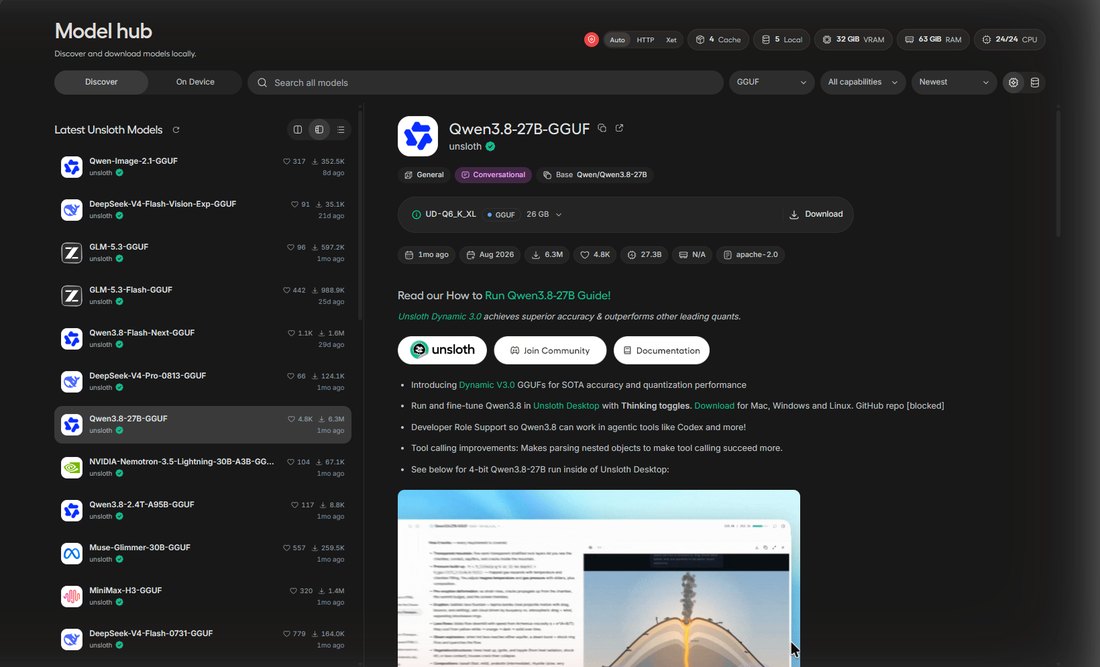Click the N/A context chip
This screenshot has height=667, width=1100.
692,255
